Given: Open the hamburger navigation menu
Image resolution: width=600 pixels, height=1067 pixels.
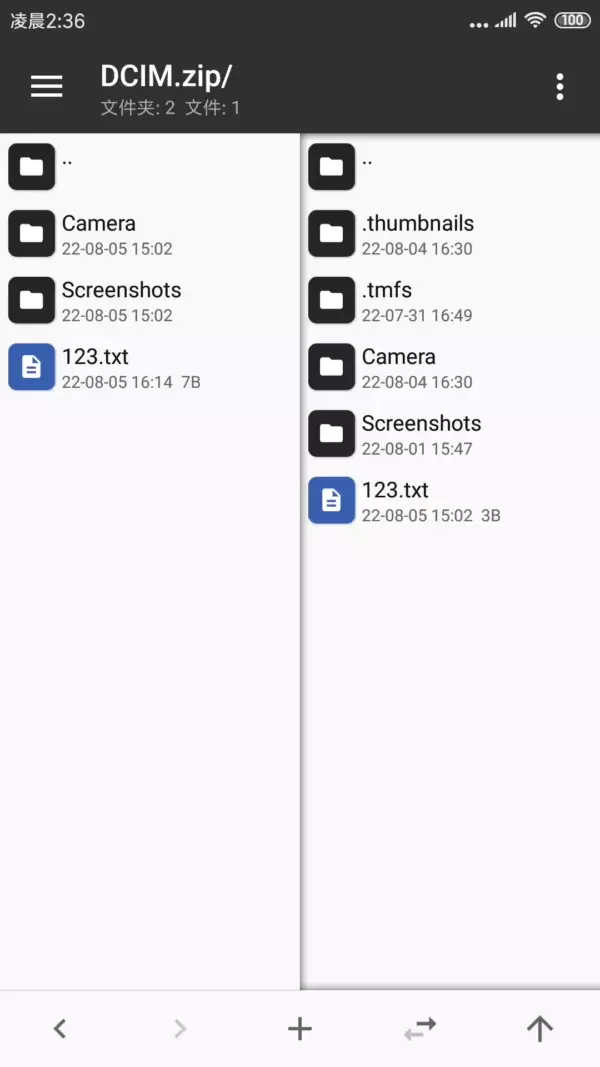Looking at the screenshot, I should click(47, 87).
